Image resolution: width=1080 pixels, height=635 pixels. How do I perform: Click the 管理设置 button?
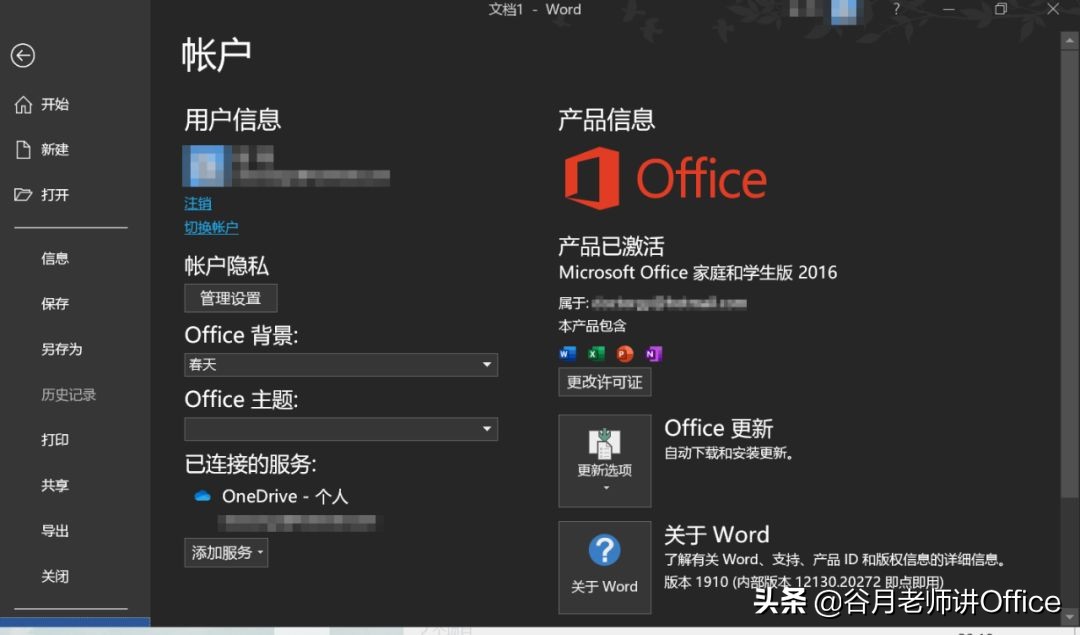pos(231,298)
